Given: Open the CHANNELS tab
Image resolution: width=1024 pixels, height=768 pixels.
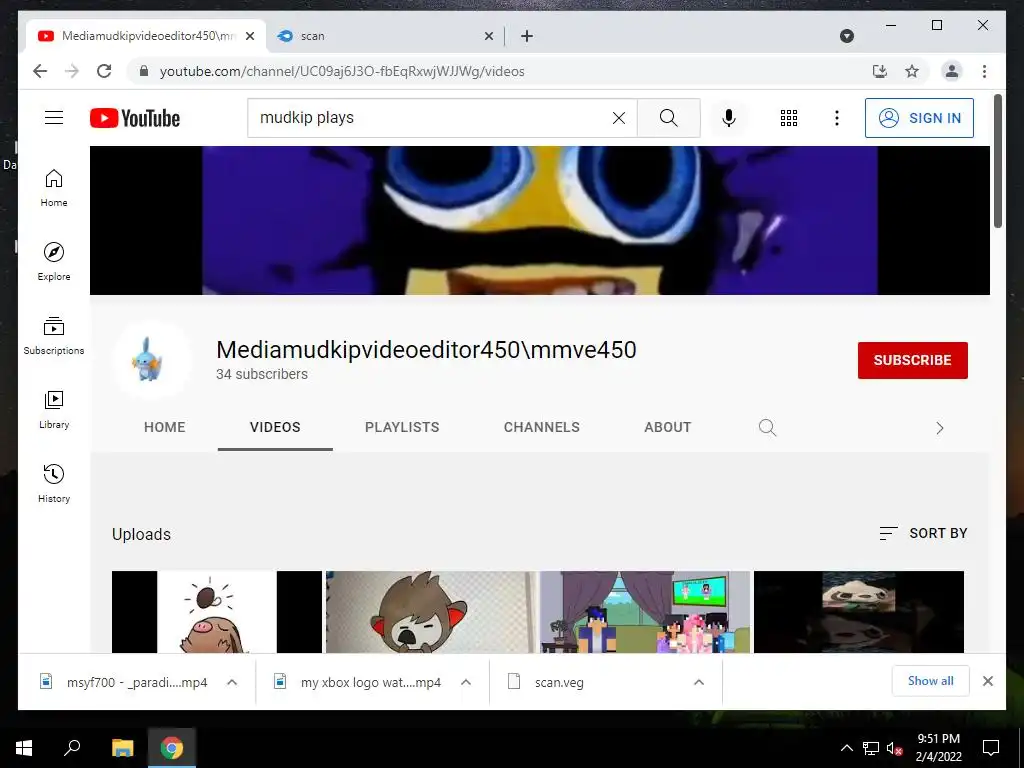Looking at the screenshot, I should click(541, 427).
